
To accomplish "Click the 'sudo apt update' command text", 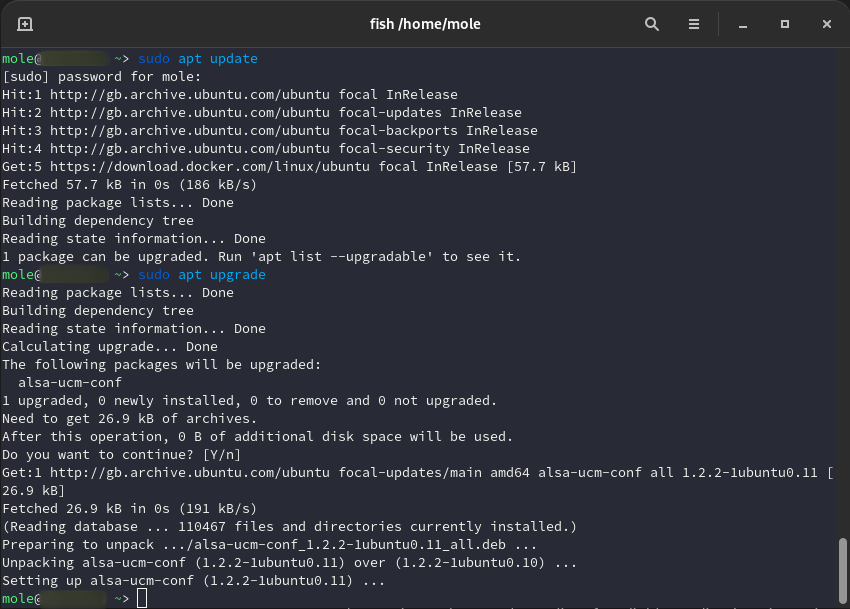I will 198,59.
